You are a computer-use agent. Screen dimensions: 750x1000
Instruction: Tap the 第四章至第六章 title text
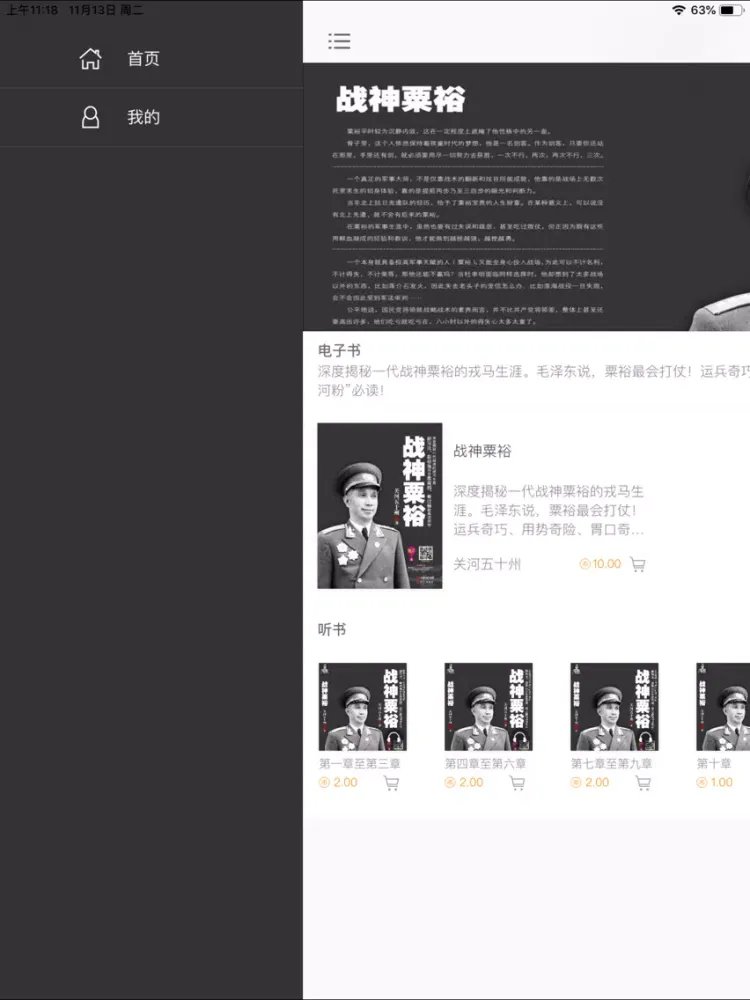coord(485,763)
